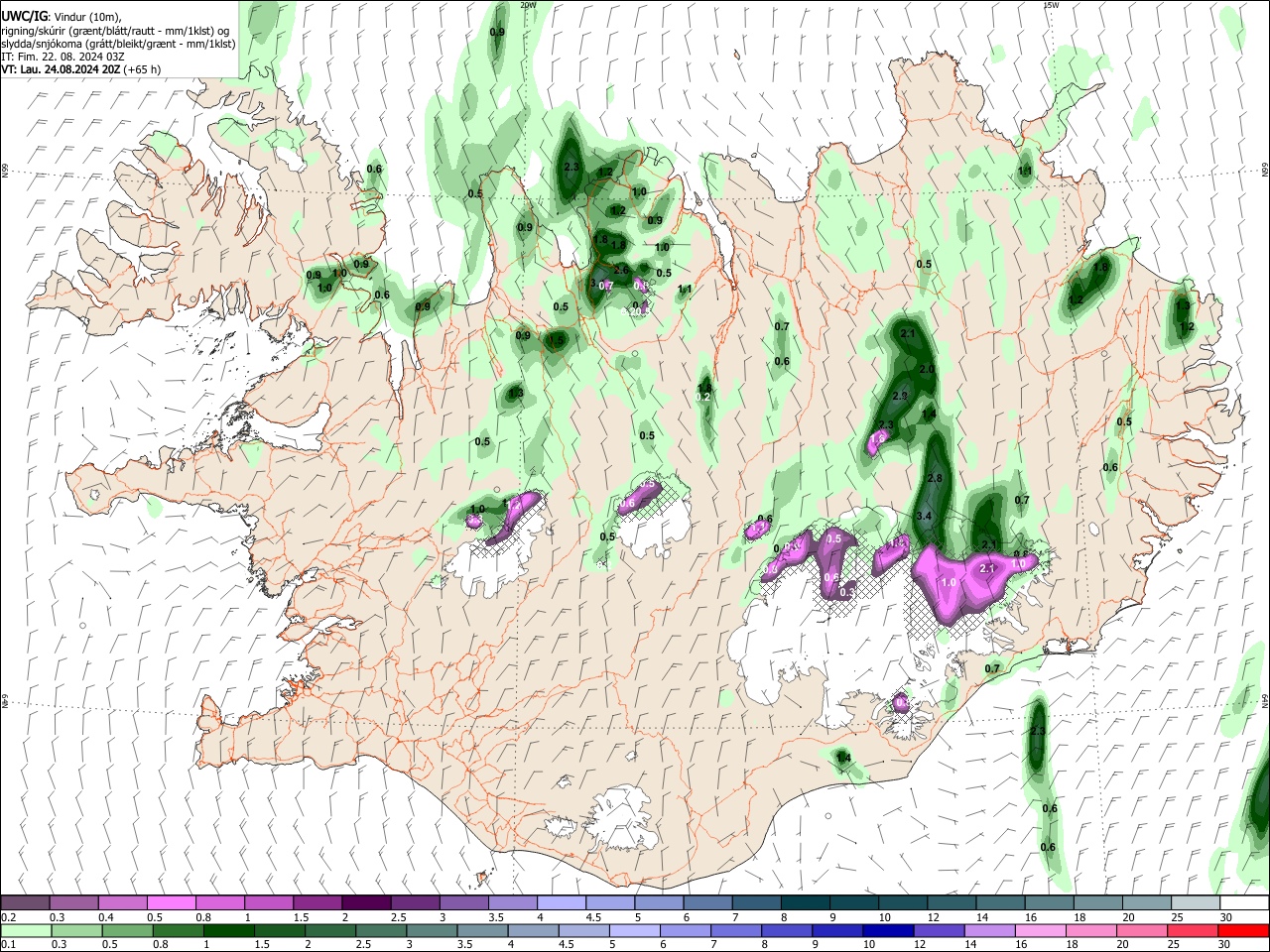Click the deep blue 10–12 swatch on lower scale
Screen dimensions: 1270x952
(x=888, y=930)
